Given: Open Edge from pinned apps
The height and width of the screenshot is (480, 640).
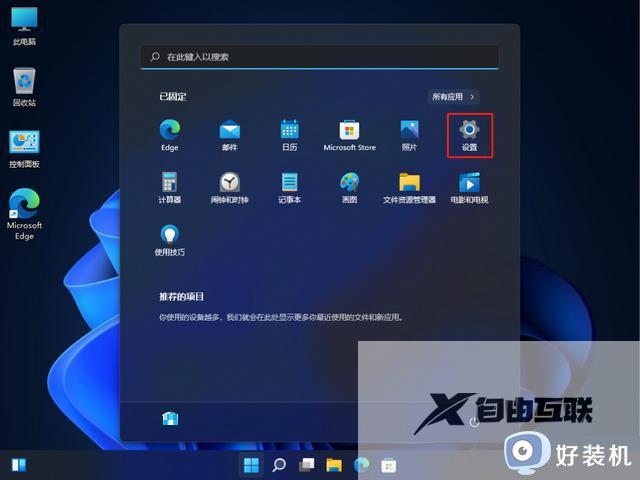Looking at the screenshot, I should coord(170,136).
